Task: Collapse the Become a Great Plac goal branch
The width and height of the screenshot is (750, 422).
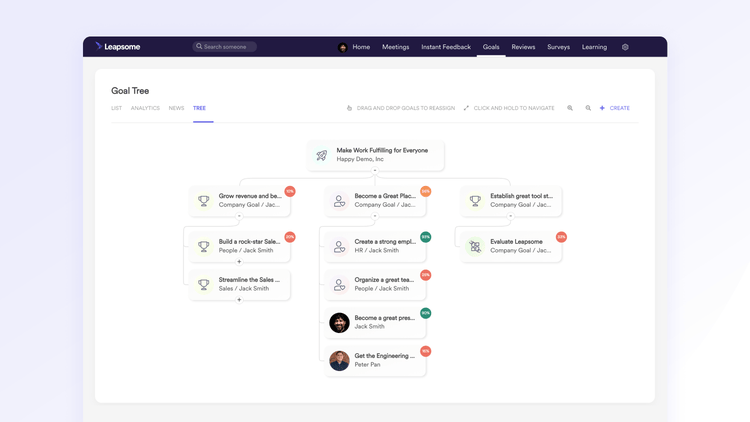Action: point(375,216)
